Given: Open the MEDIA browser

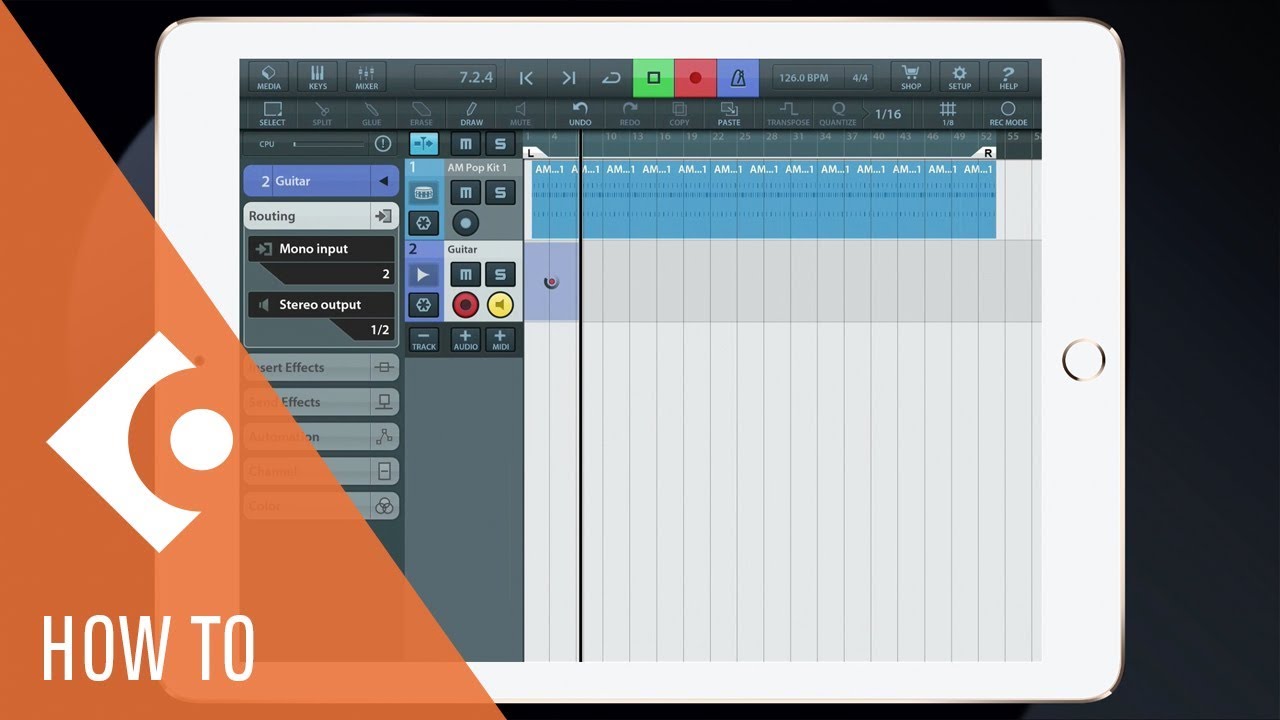Looking at the screenshot, I should (x=268, y=78).
